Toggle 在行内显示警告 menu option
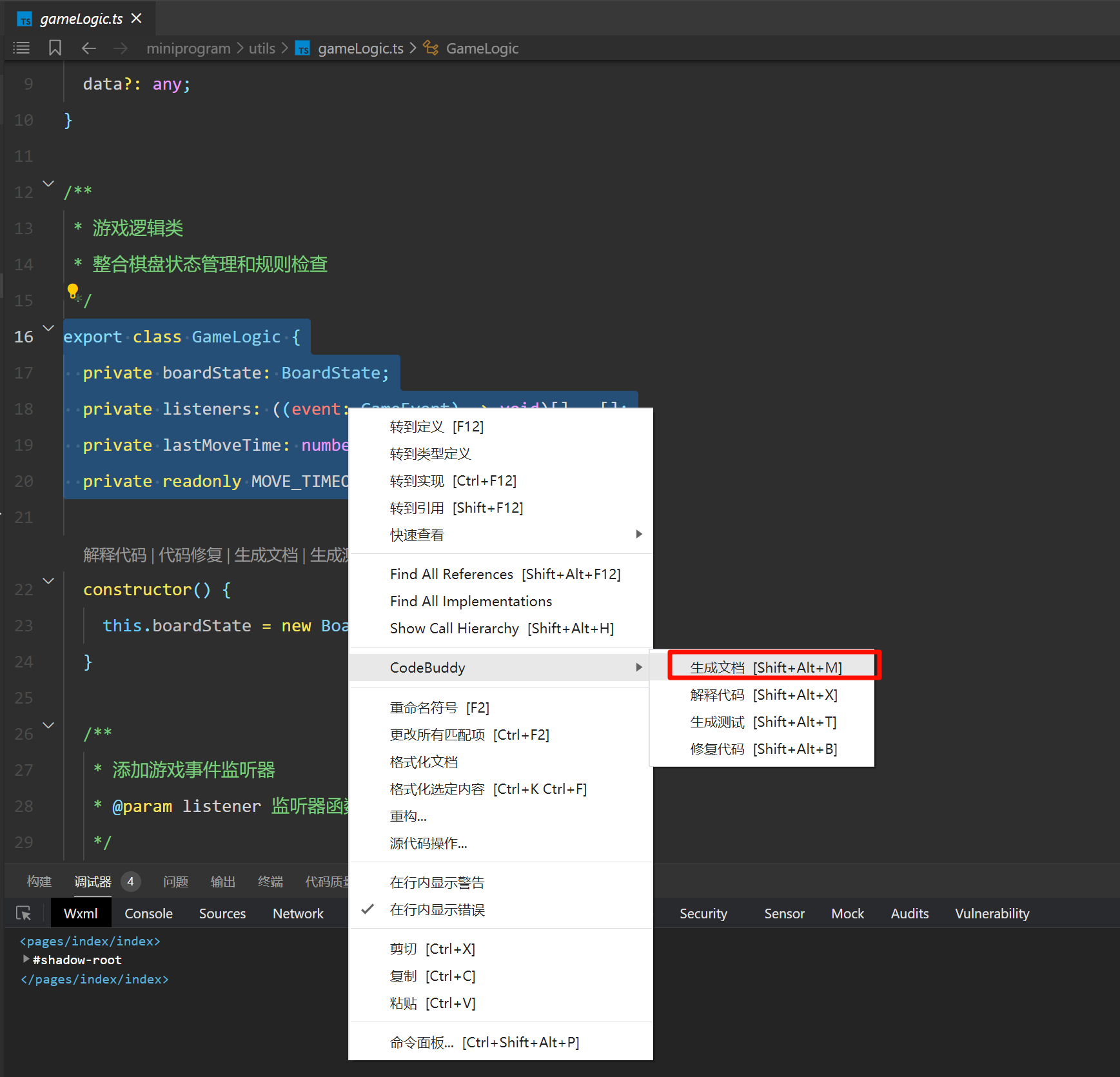Viewport: 1120px width, 1077px height. pyautogui.click(x=437, y=882)
